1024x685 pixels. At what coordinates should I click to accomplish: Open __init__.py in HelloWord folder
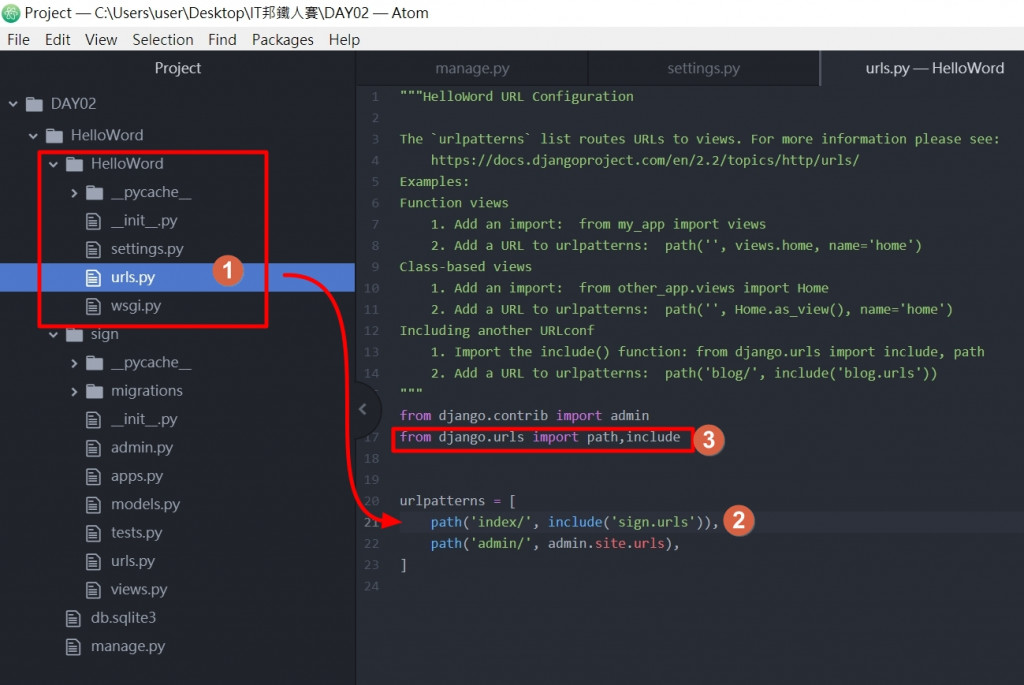click(144, 221)
